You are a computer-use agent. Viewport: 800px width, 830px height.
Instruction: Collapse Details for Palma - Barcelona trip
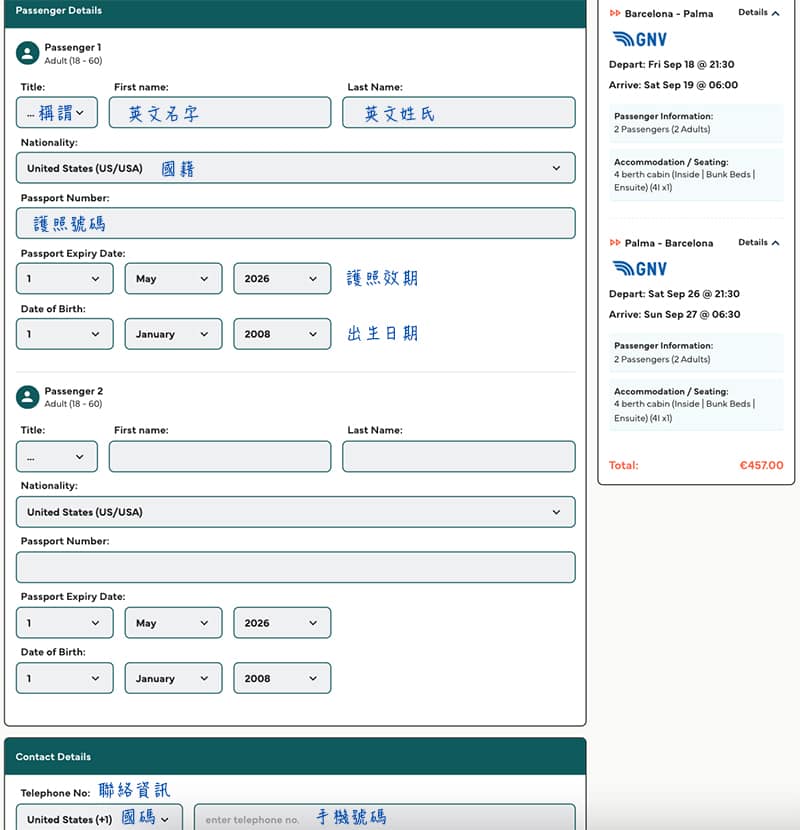point(759,242)
